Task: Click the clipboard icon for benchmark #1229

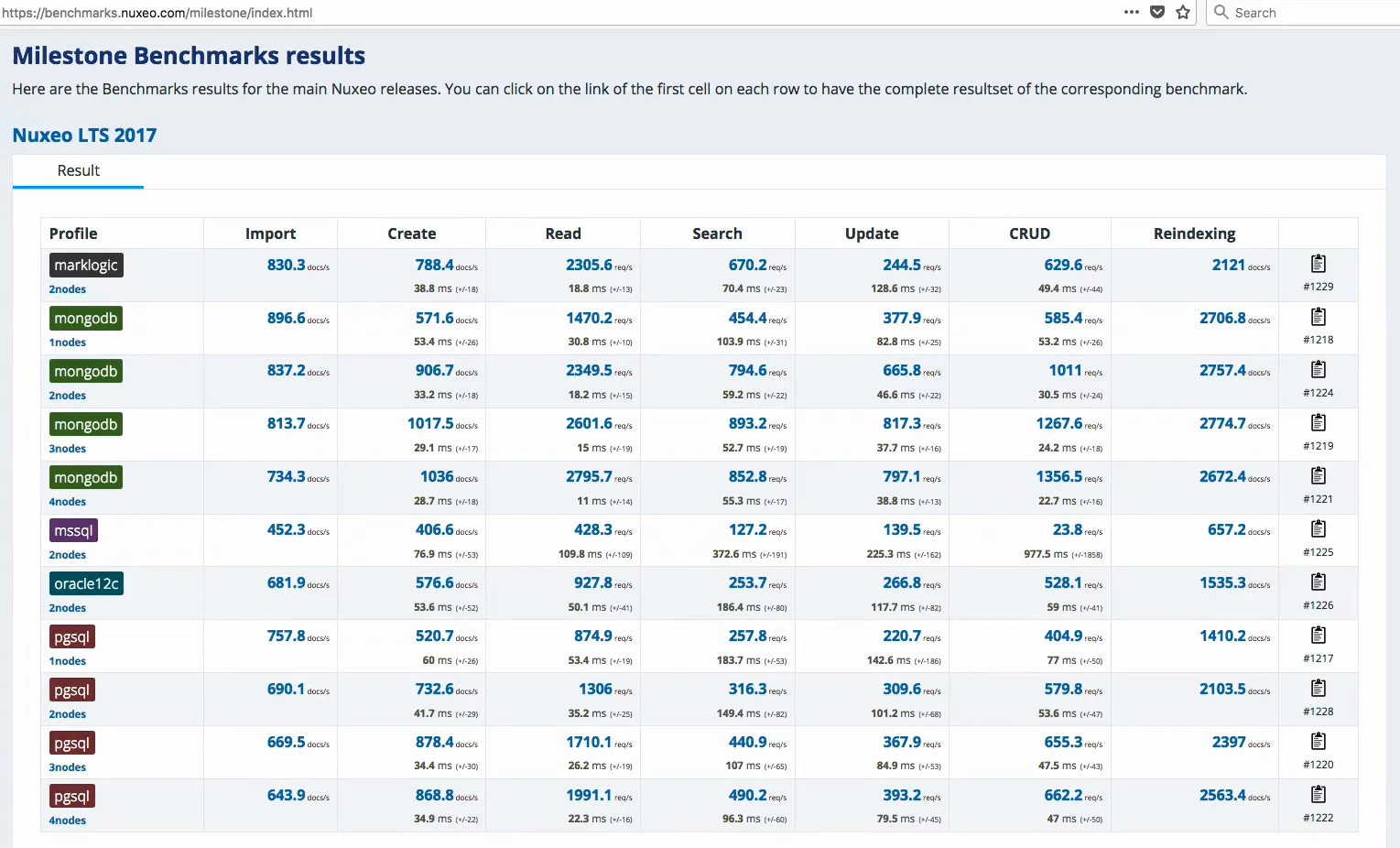Action: tap(1318, 264)
